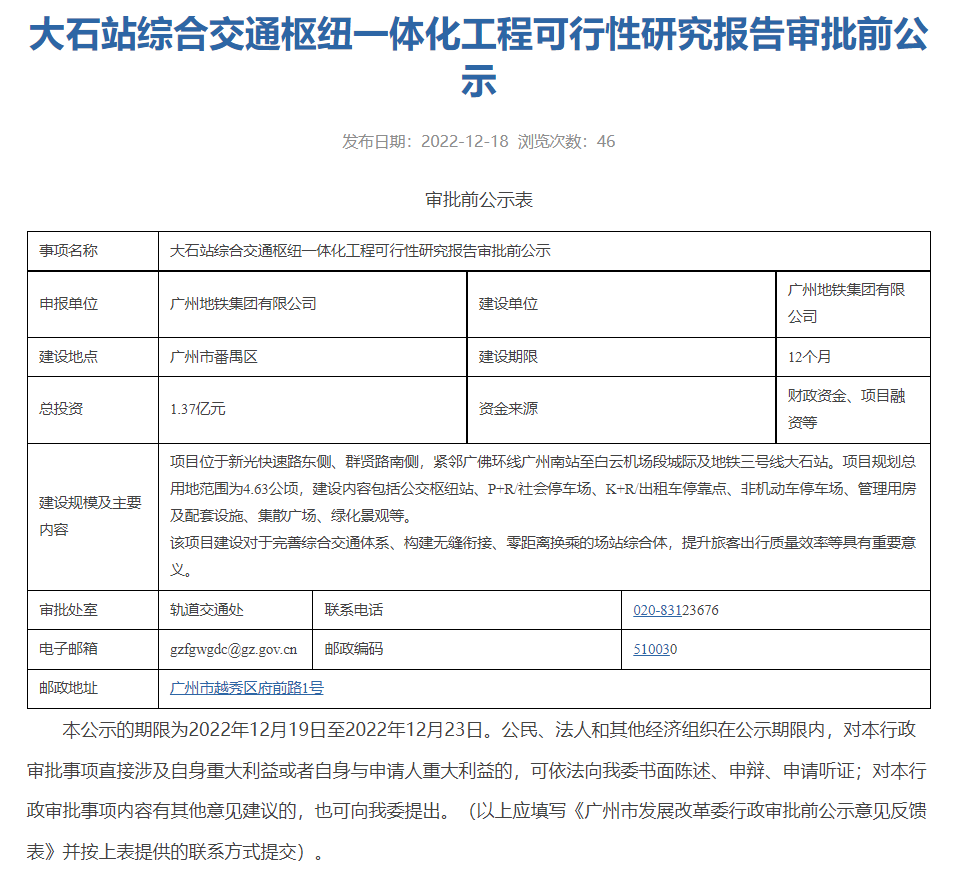The height and width of the screenshot is (875, 966).
Task: Open the address link 广州市越秀区府前路1号
Action: [246, 688]
